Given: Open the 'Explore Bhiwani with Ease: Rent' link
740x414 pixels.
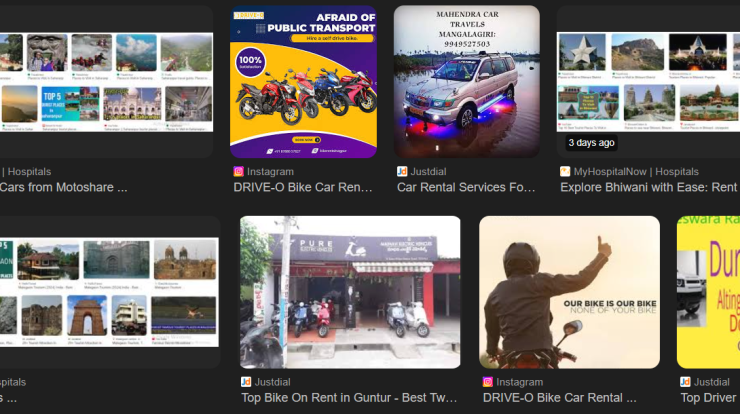Looking at the screenshot, I should click(x=649, y=187).
